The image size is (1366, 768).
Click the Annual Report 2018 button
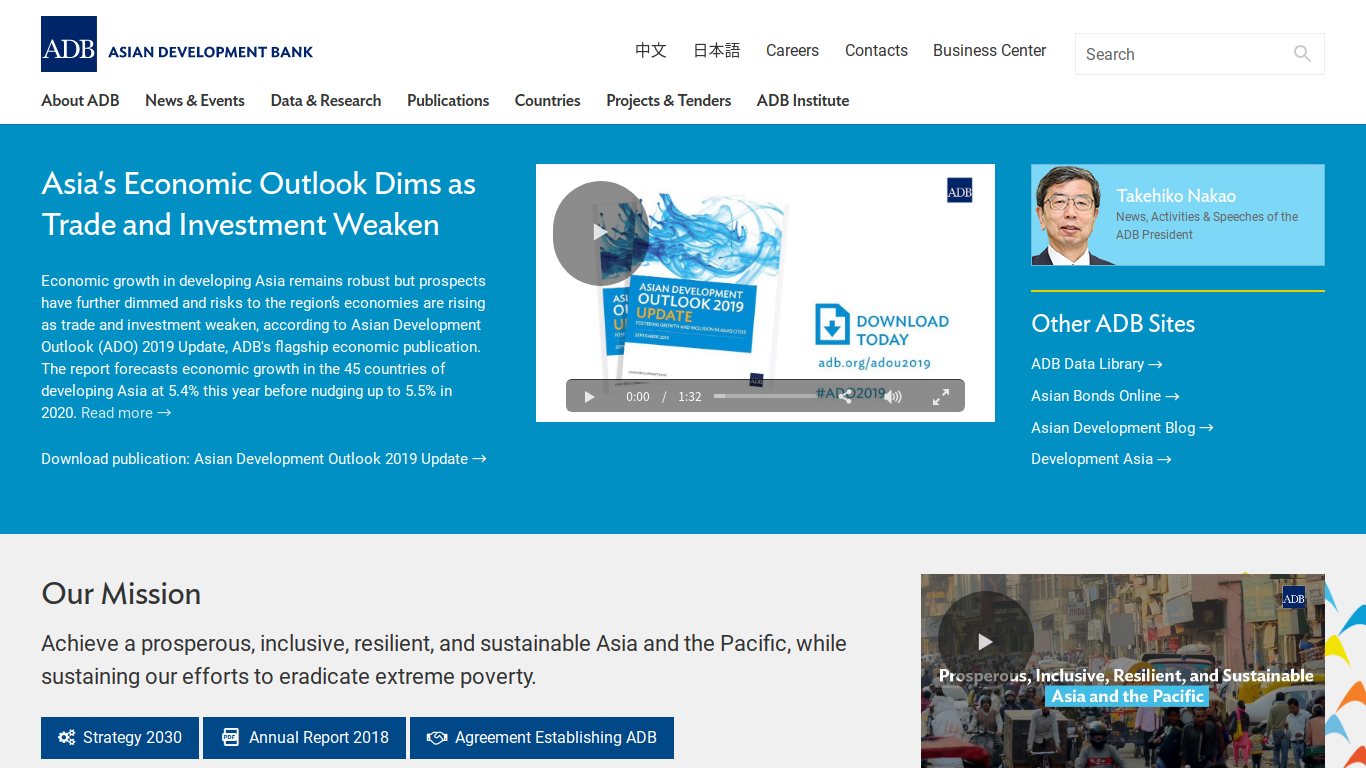pos(304,738)
